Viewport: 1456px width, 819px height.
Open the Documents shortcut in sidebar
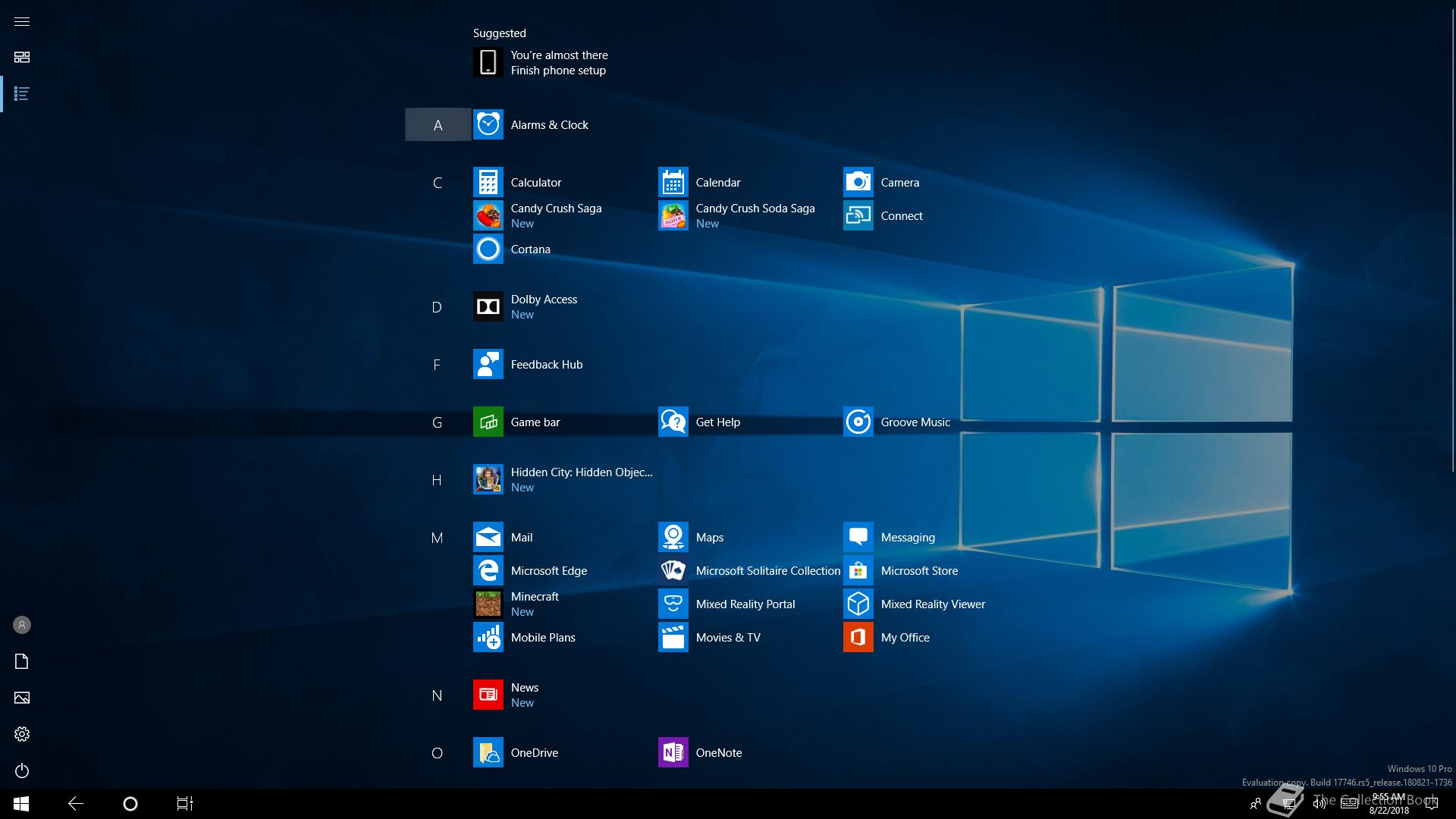coord(22,661)
